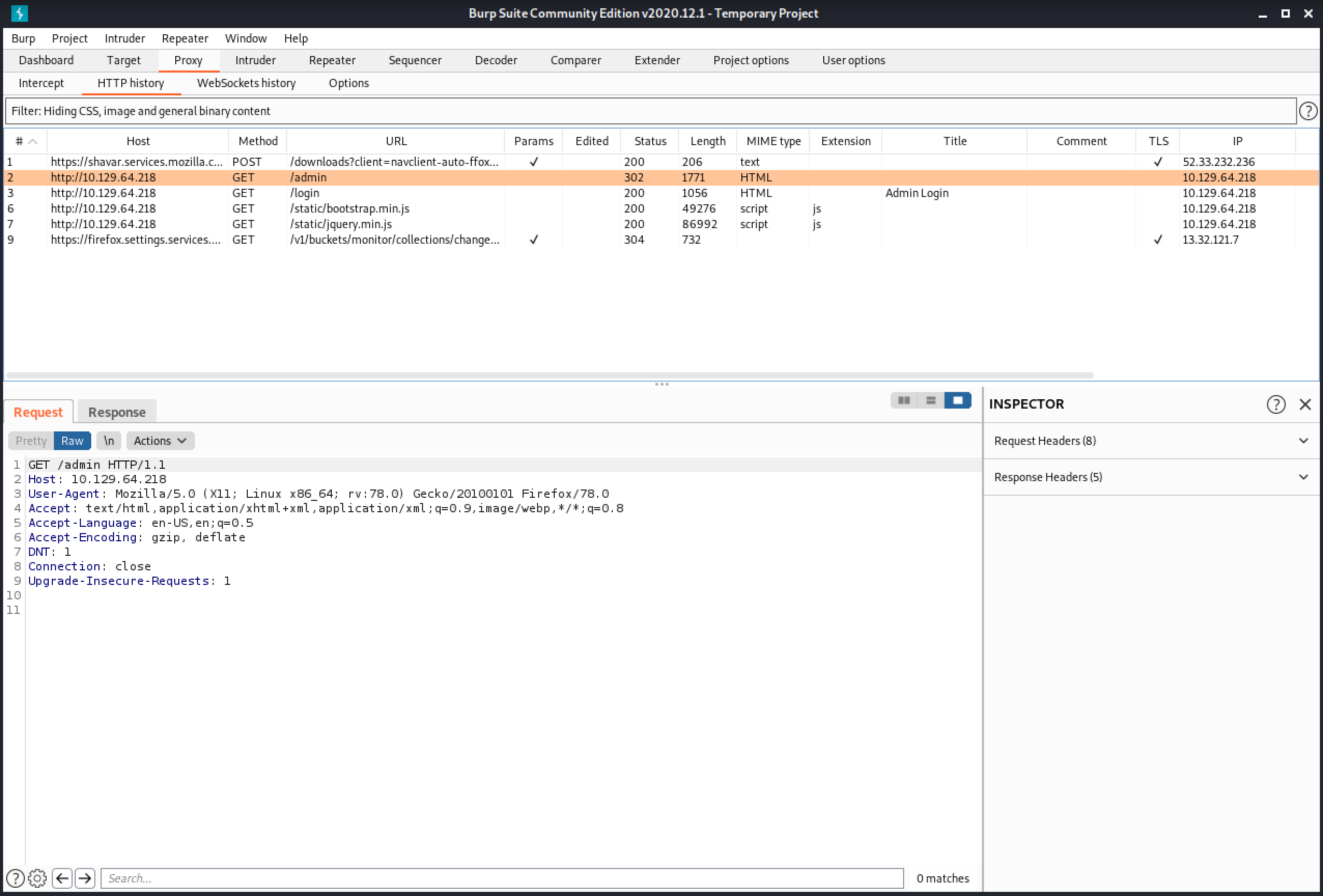Select the shavar.services.mozilla POST row
1323x896 pixels.
point(660,162)
